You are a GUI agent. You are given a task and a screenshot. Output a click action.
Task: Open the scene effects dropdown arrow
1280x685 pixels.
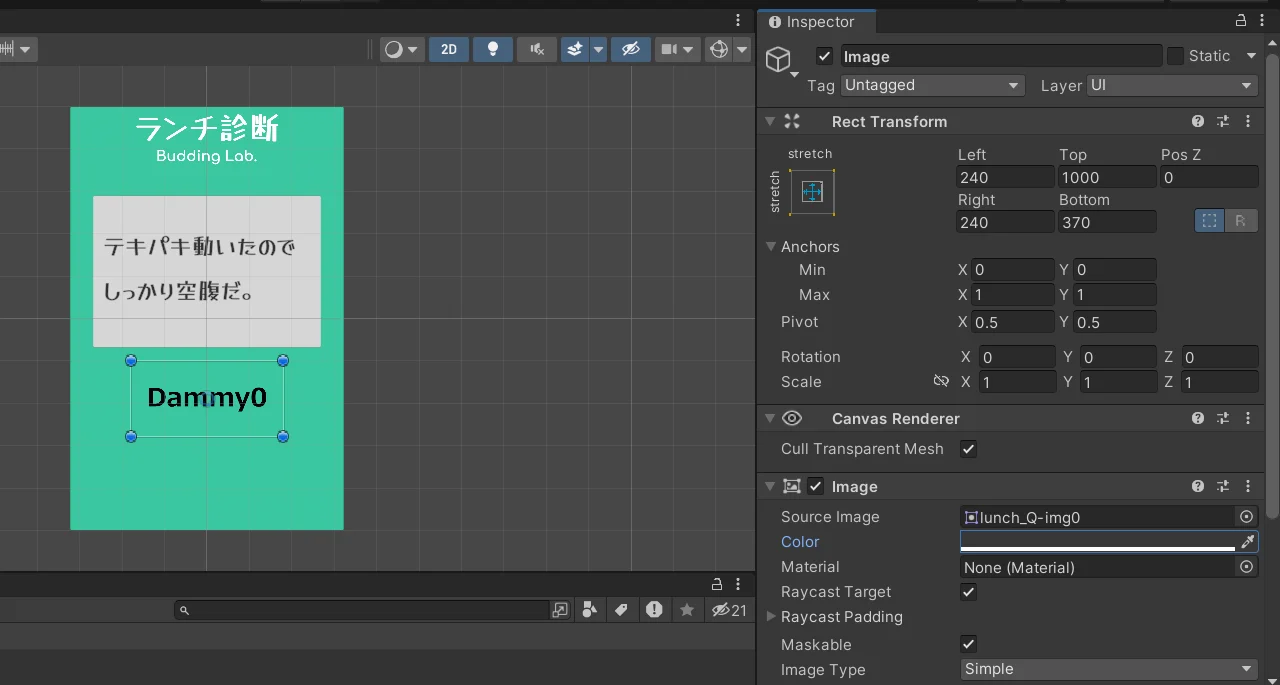click(598, 49)
